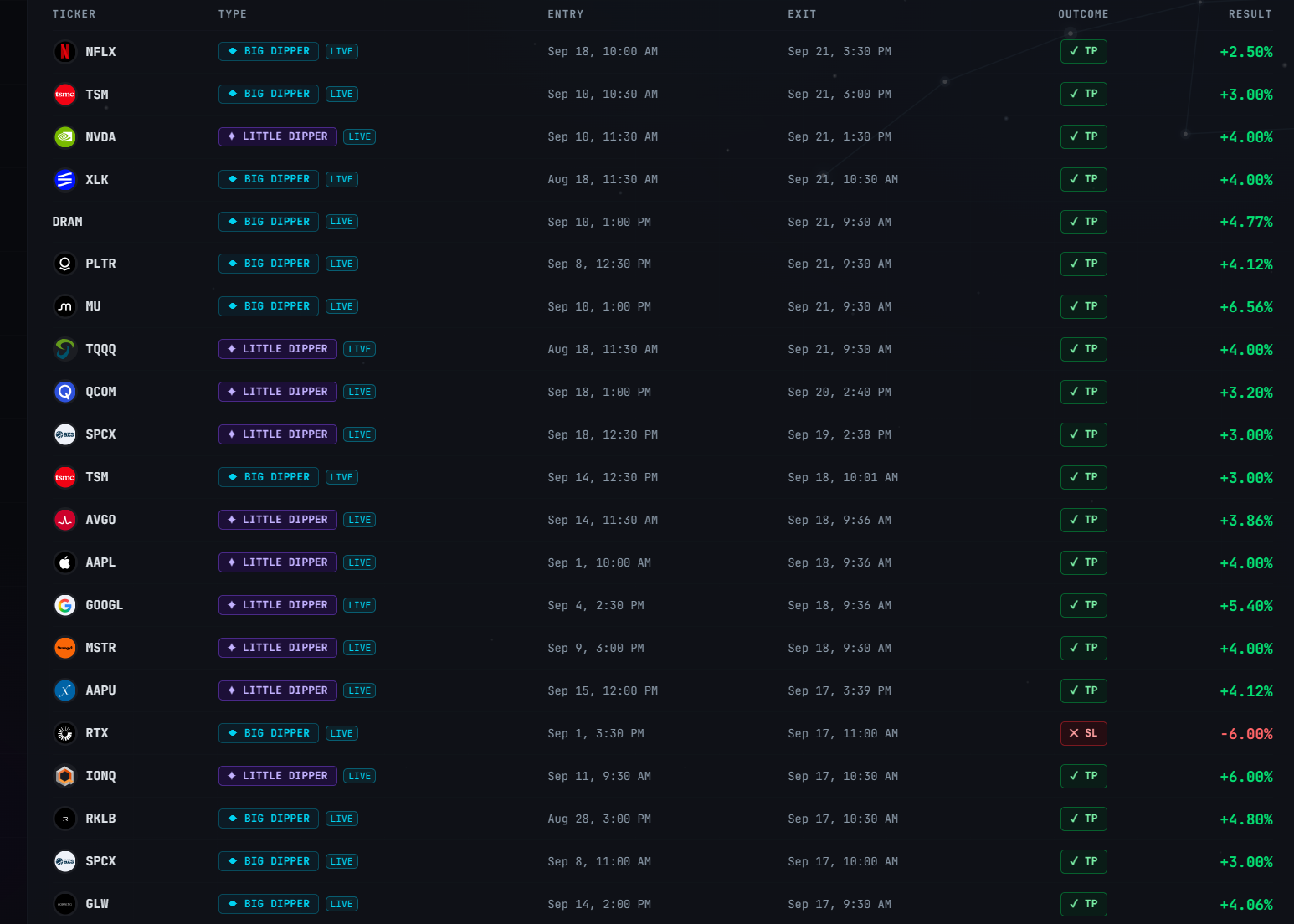
Task: Click the RTX logo icon
Action: click(65, 733)
